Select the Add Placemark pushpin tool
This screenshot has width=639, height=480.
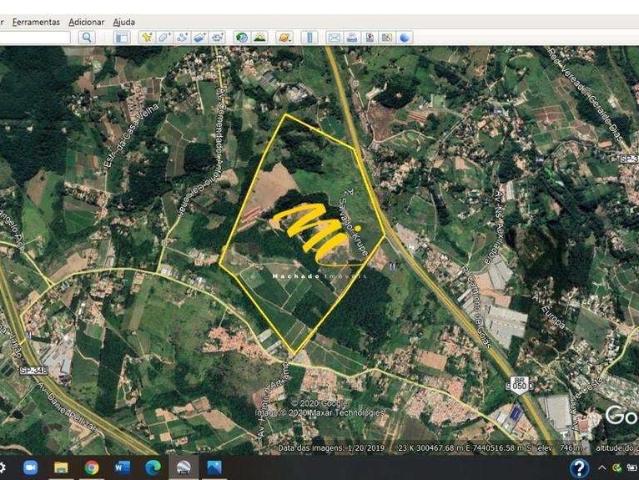click(147, 37)
